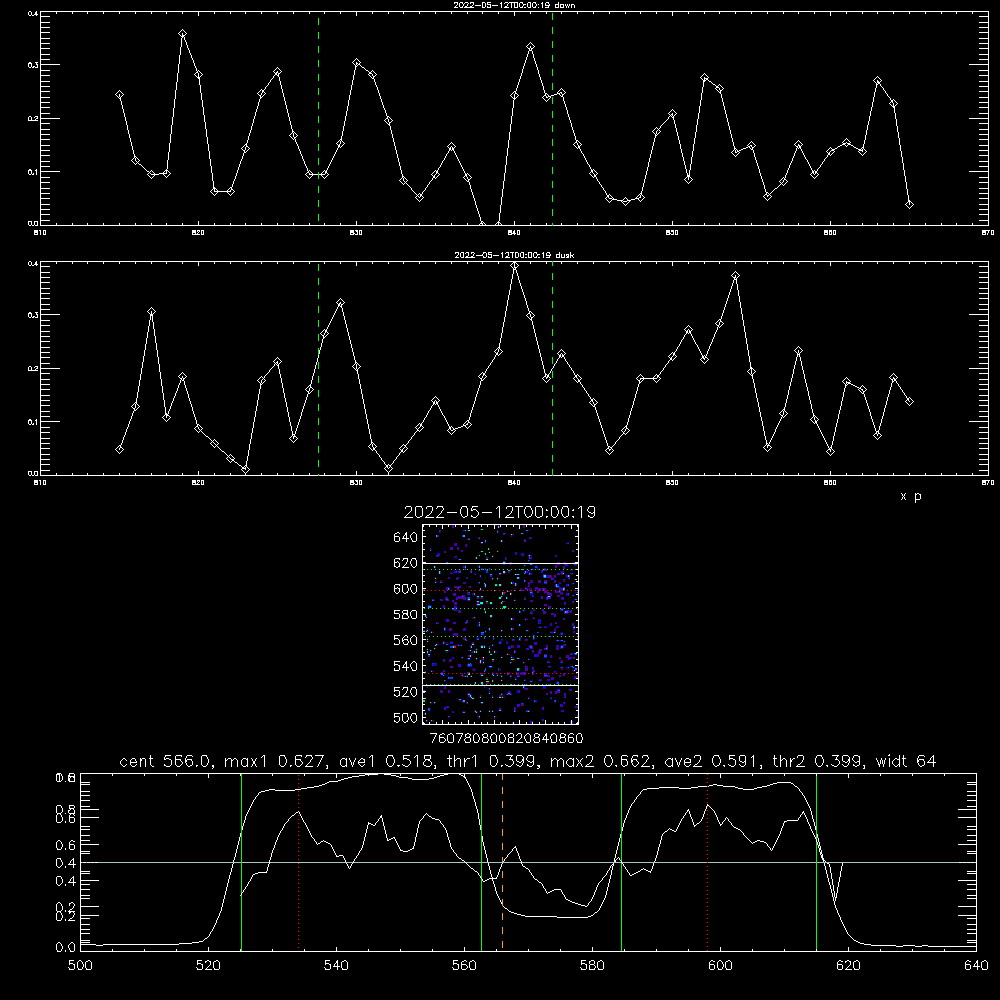Click the green vertical line near 563
The width and height of the screenshot is (1000, 1000).
coord(482,861)
